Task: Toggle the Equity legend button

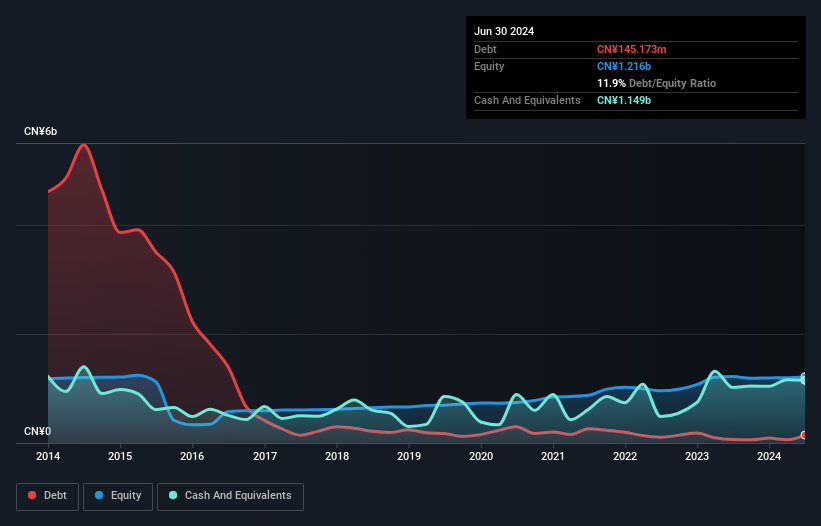Action: coord(118,496)
